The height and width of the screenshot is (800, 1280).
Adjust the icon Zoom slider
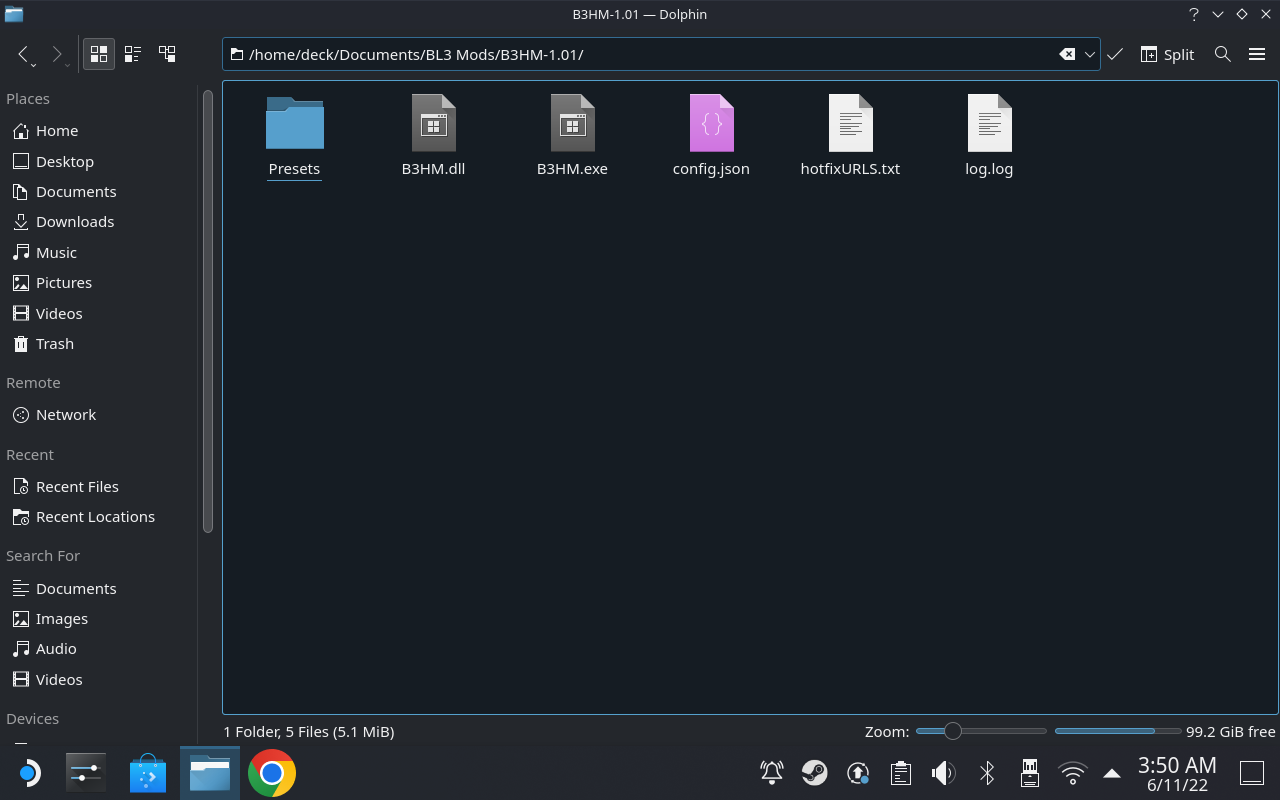(x=981, y=731)
